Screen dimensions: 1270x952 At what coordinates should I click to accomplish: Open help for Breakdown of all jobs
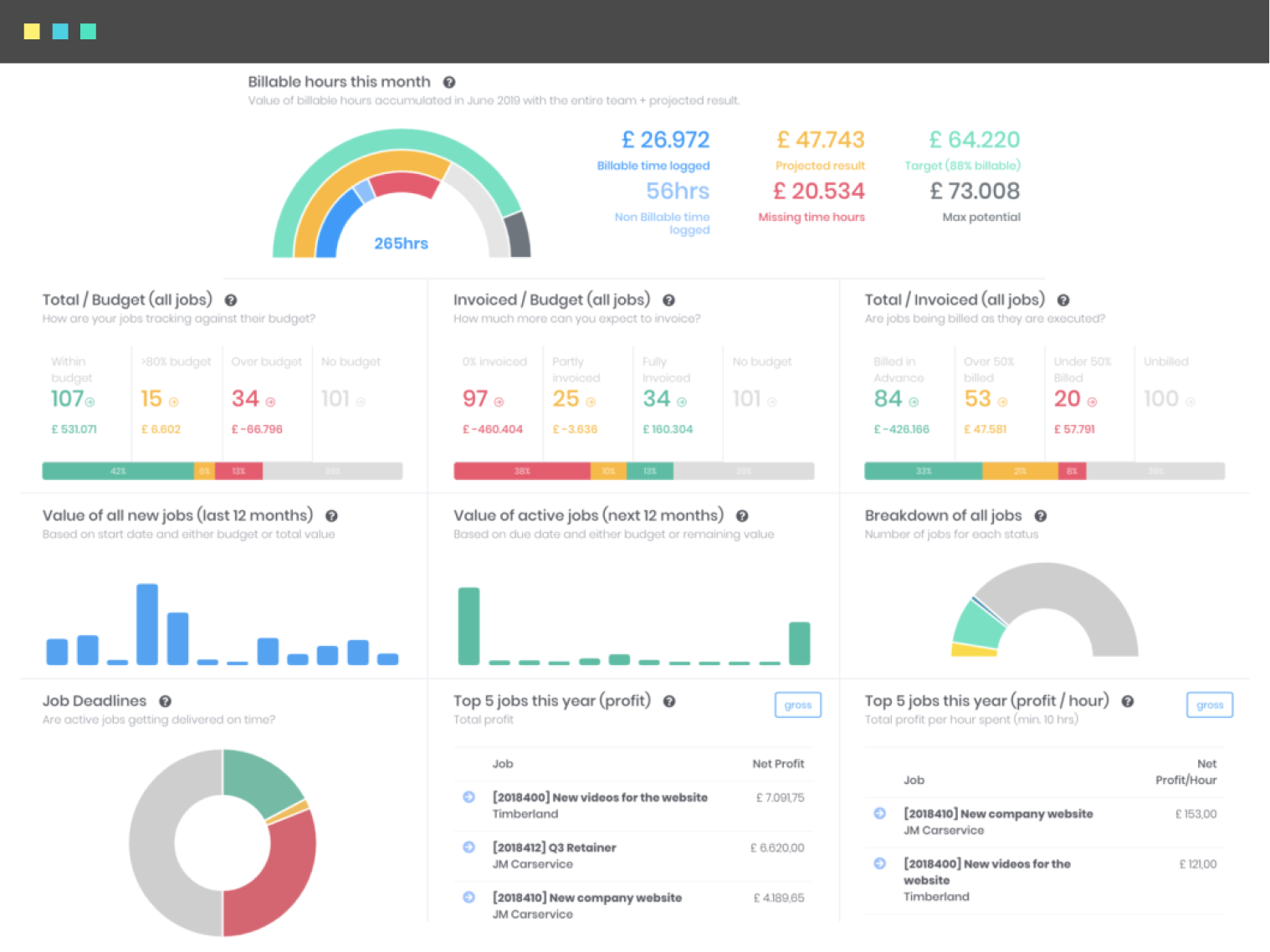1040,516
